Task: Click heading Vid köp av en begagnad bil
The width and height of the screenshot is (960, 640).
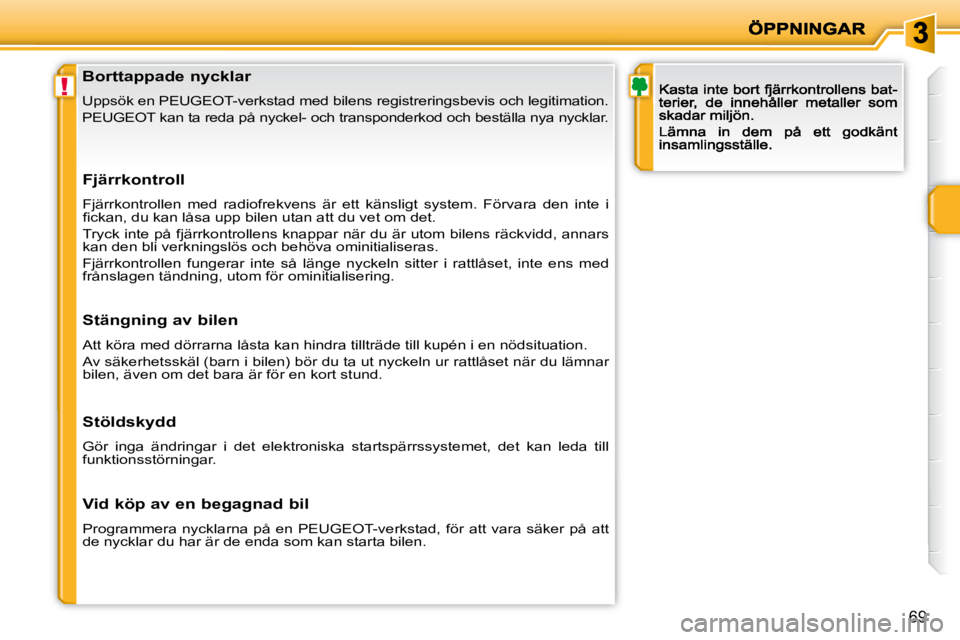Action: click(x=195, y=504)
